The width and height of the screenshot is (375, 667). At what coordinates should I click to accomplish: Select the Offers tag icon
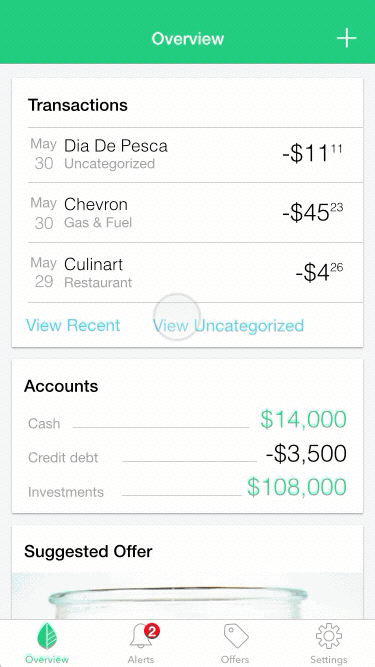coord(236,636)
